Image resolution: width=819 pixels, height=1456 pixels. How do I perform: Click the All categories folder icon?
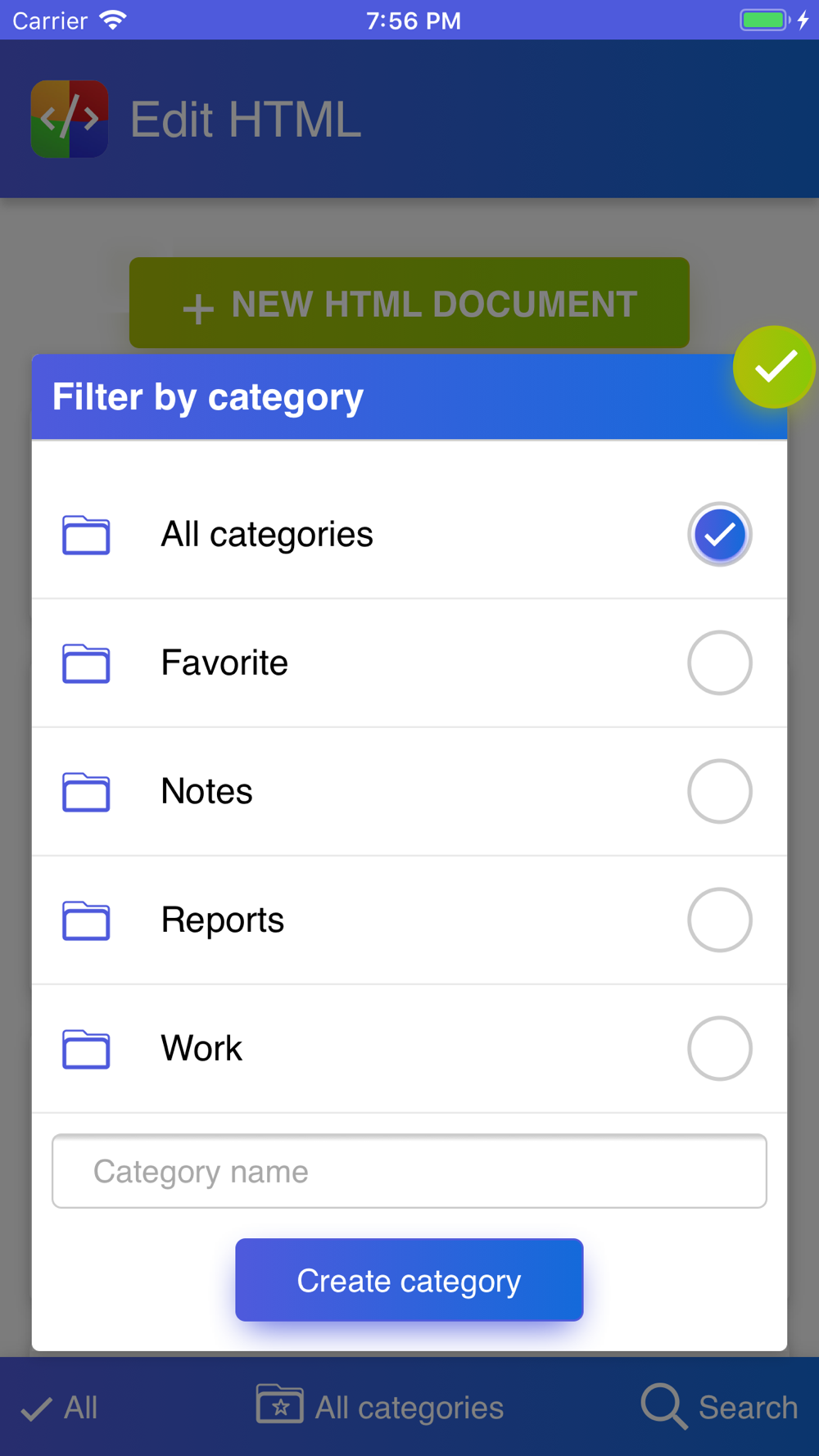click(x=86, y=535)
